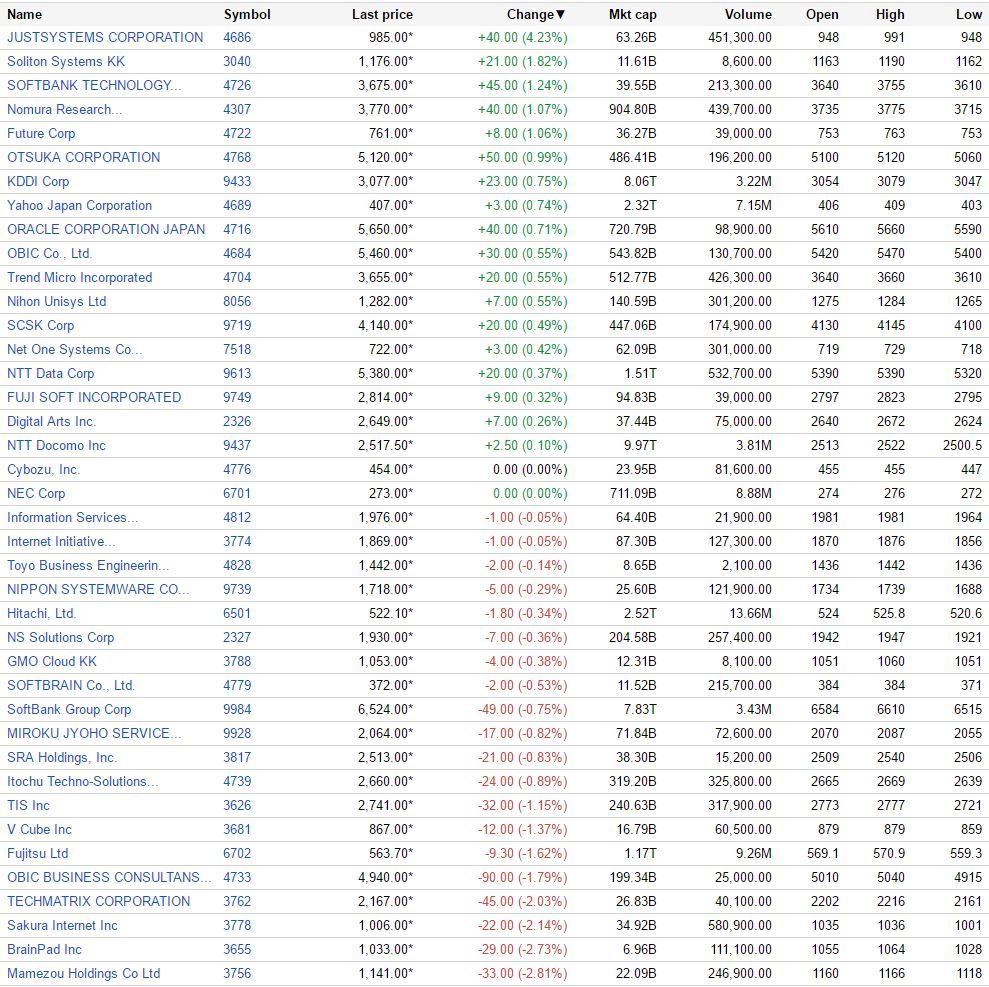Open SoftBank Group Corp link

(69, 709)
